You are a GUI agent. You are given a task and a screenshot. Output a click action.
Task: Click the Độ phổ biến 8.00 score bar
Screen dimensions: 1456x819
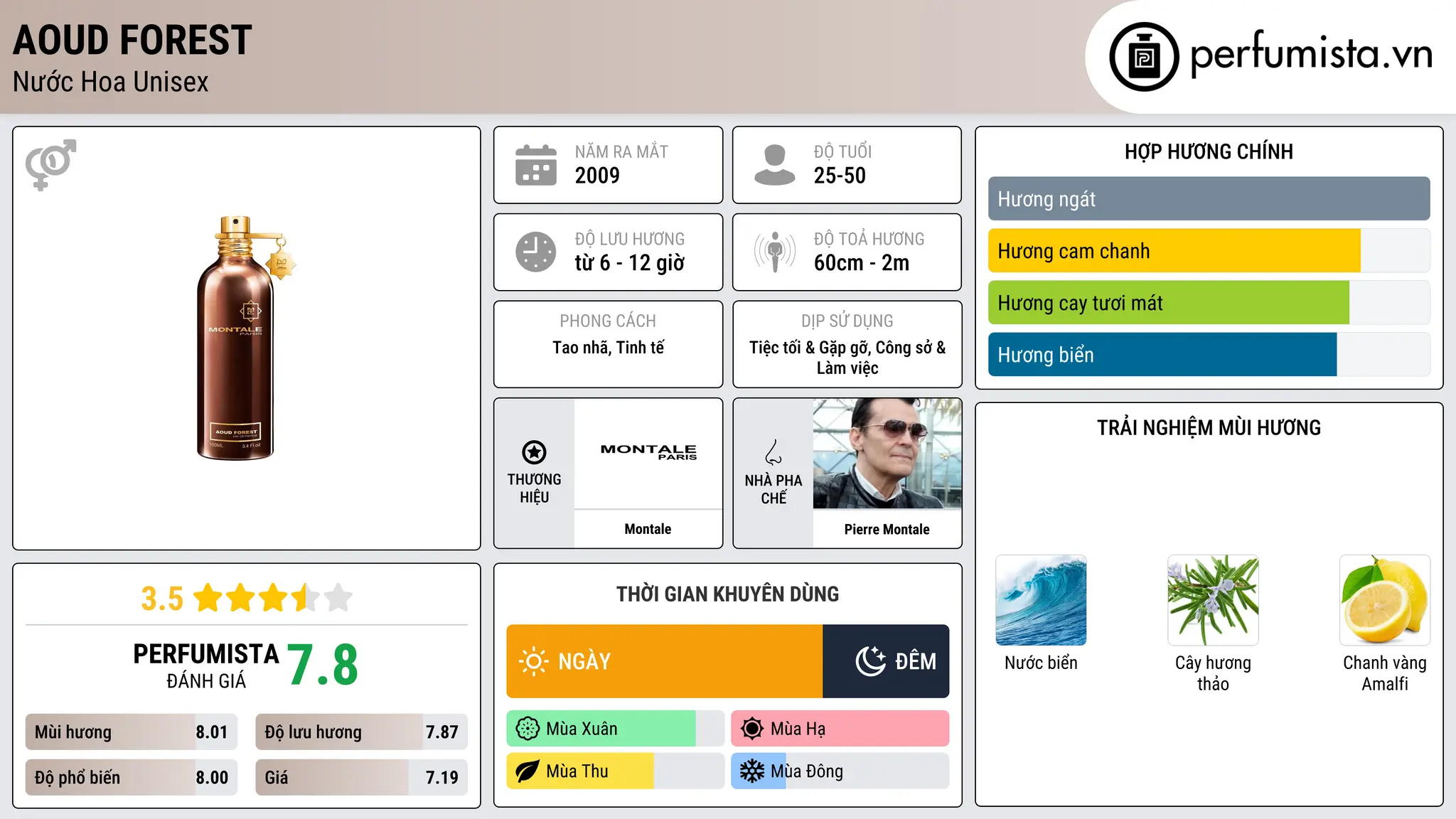tap(132, 778)
